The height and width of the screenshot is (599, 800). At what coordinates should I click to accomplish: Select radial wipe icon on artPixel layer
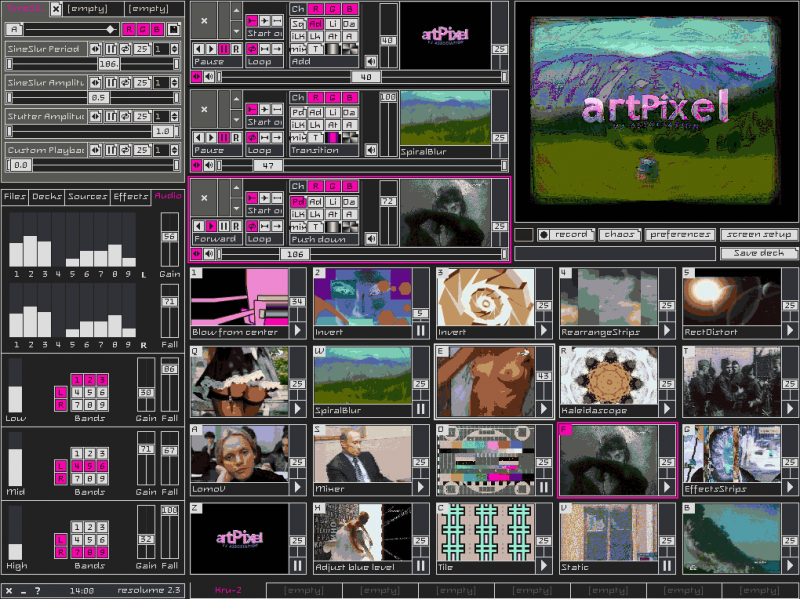pyautogui.click(x=349, y=49)
